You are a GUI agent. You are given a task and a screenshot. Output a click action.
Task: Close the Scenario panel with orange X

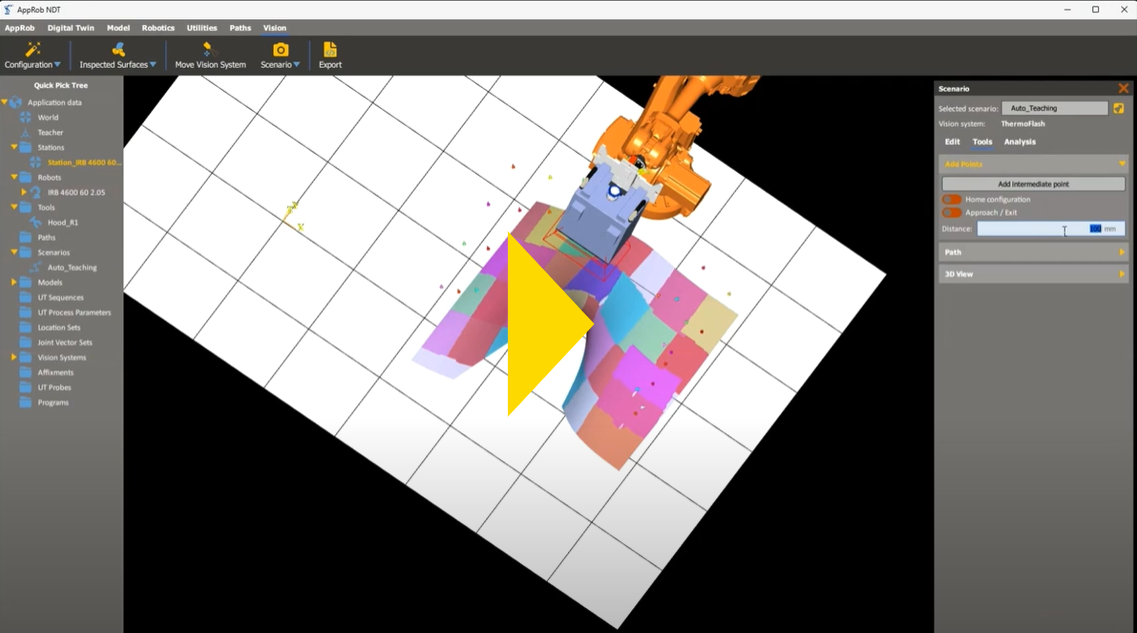[x=1123, y=89]
